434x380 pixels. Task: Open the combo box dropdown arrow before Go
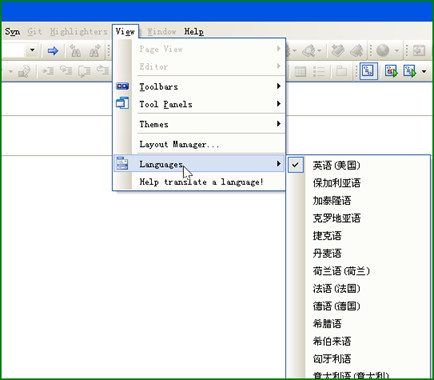point(32,51)
